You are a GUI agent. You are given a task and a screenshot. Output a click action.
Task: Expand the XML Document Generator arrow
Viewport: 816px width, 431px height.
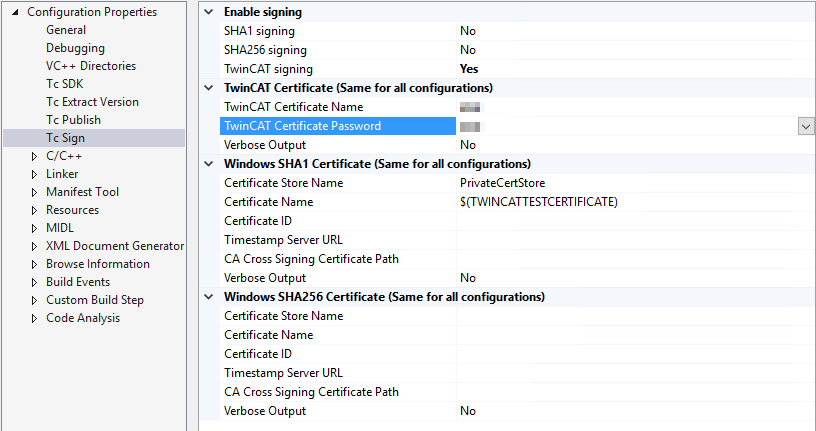[34, 246]
